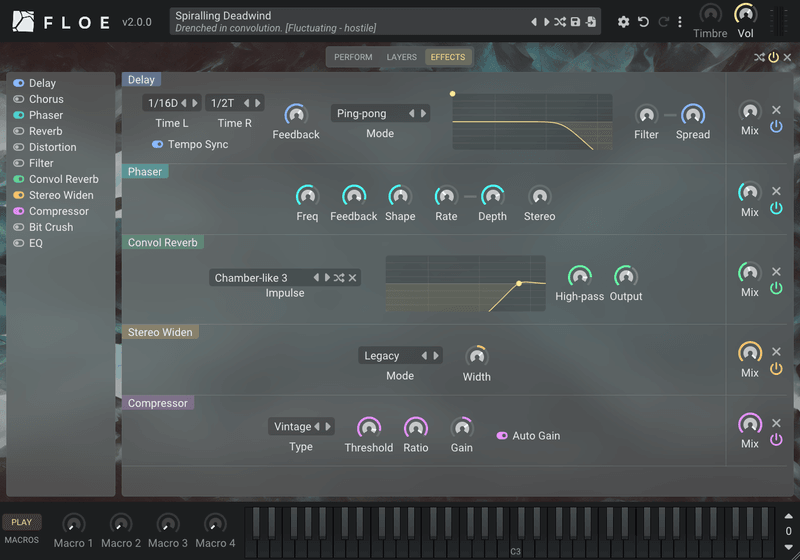Image resolution: width=800 pixels, height=560 pixels.
Task: Clear the Chamber-like 3 impulse with X
Action: tap(352, 278)
